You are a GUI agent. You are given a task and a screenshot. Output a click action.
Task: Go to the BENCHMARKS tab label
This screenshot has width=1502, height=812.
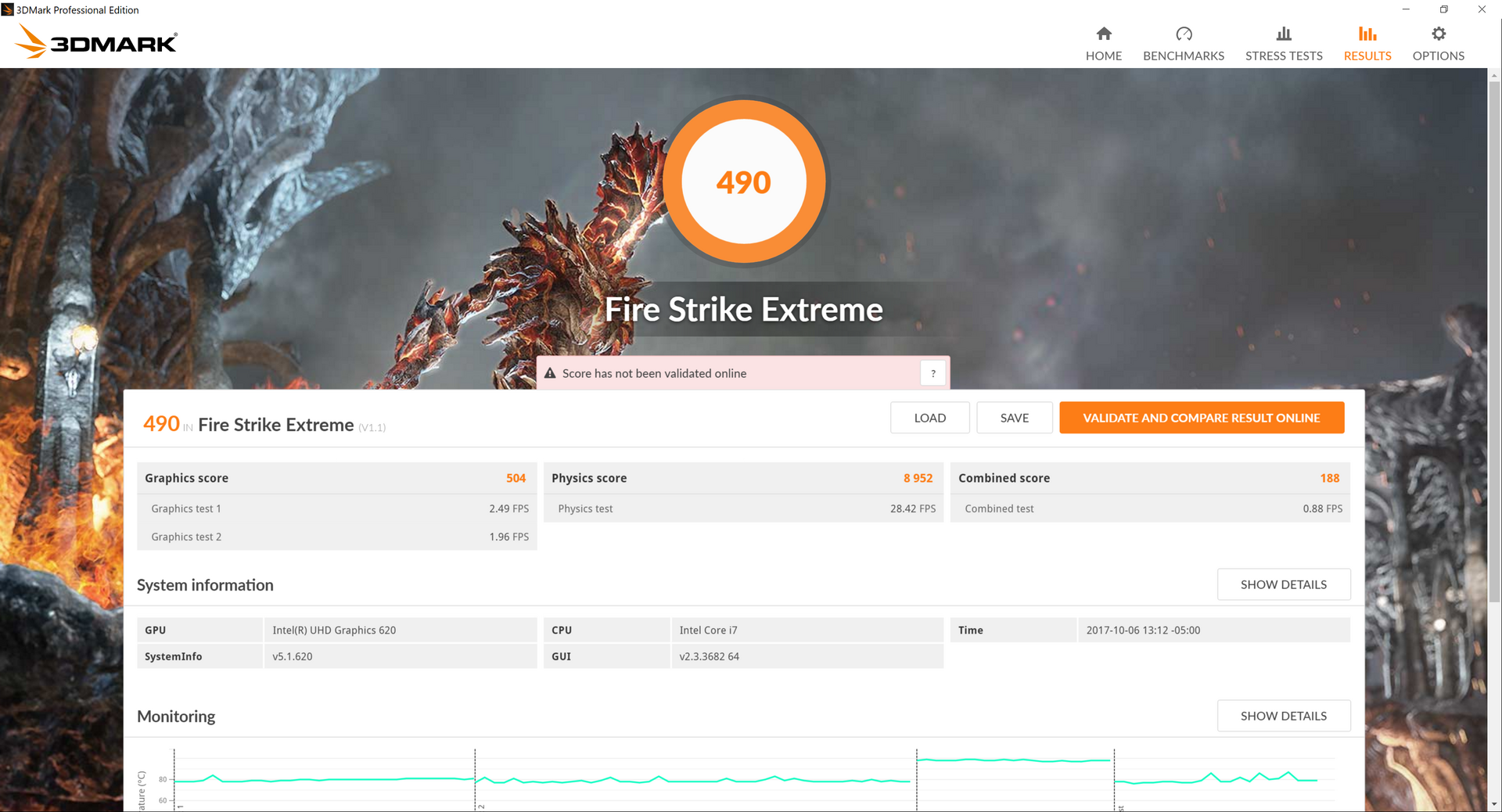[1183, 56]
